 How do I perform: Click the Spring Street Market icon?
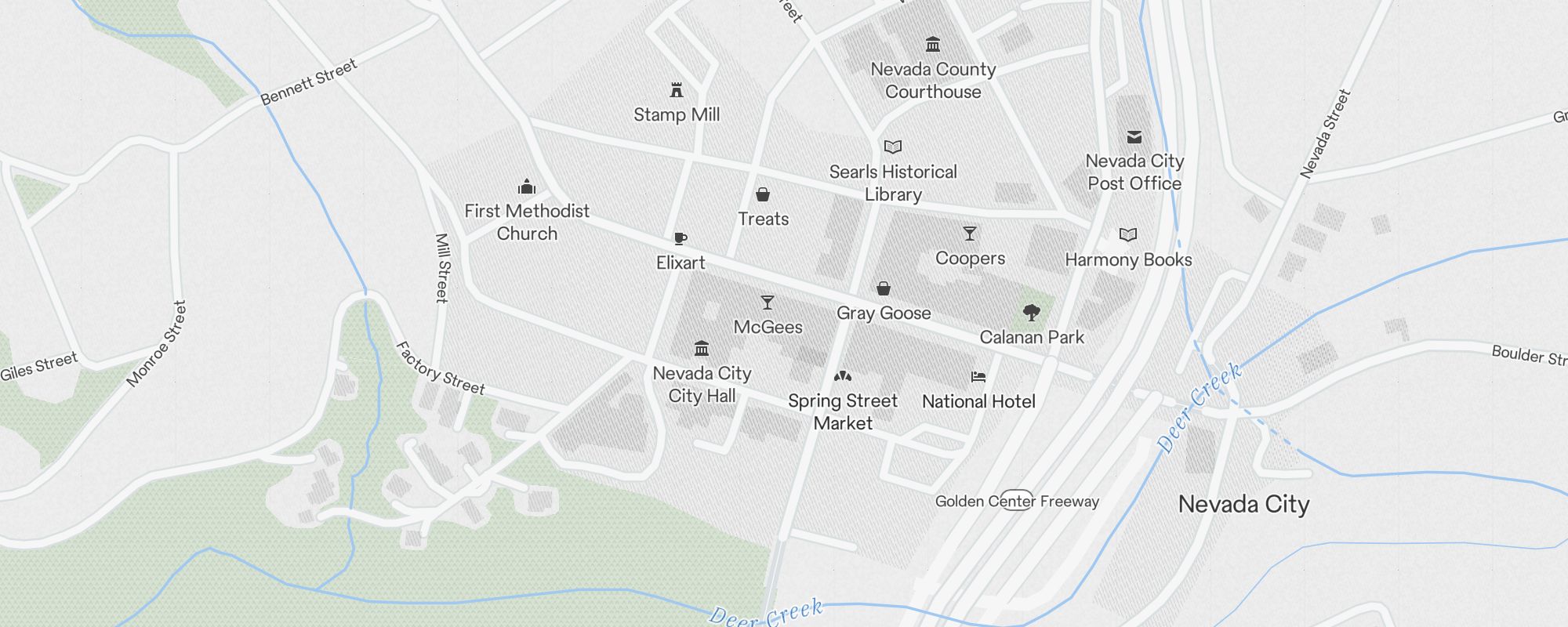tap(843, 376)
